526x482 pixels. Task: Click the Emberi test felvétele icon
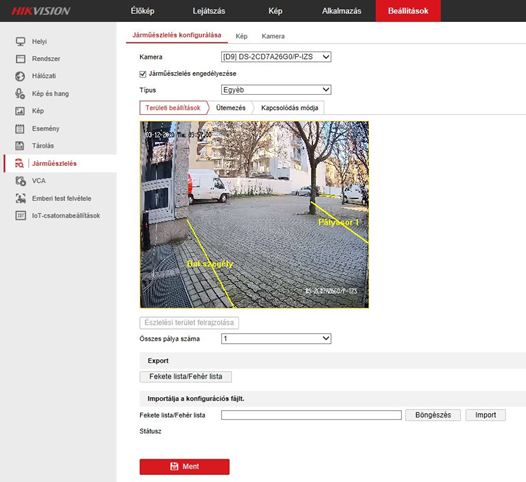[20, 198]
